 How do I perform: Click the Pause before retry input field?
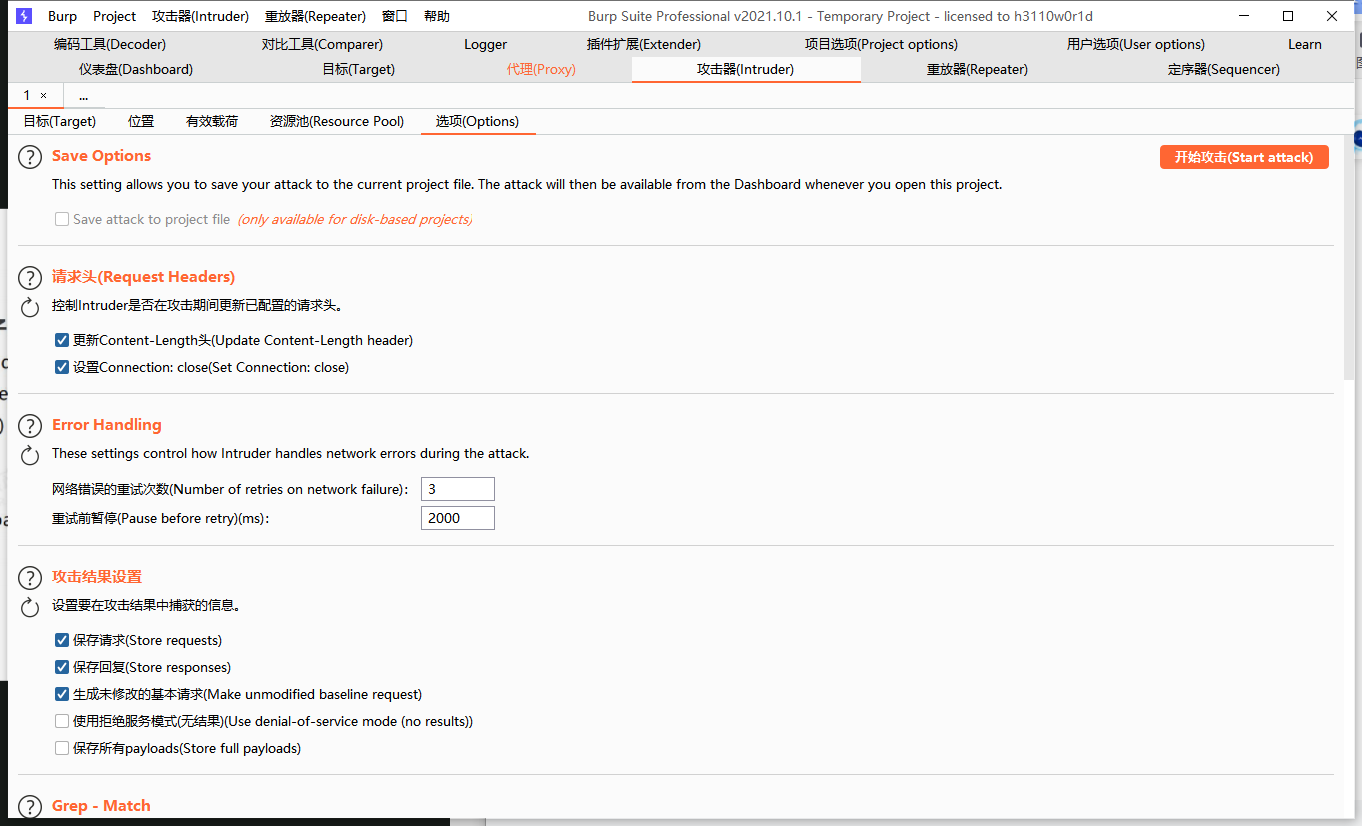(457, 518)
